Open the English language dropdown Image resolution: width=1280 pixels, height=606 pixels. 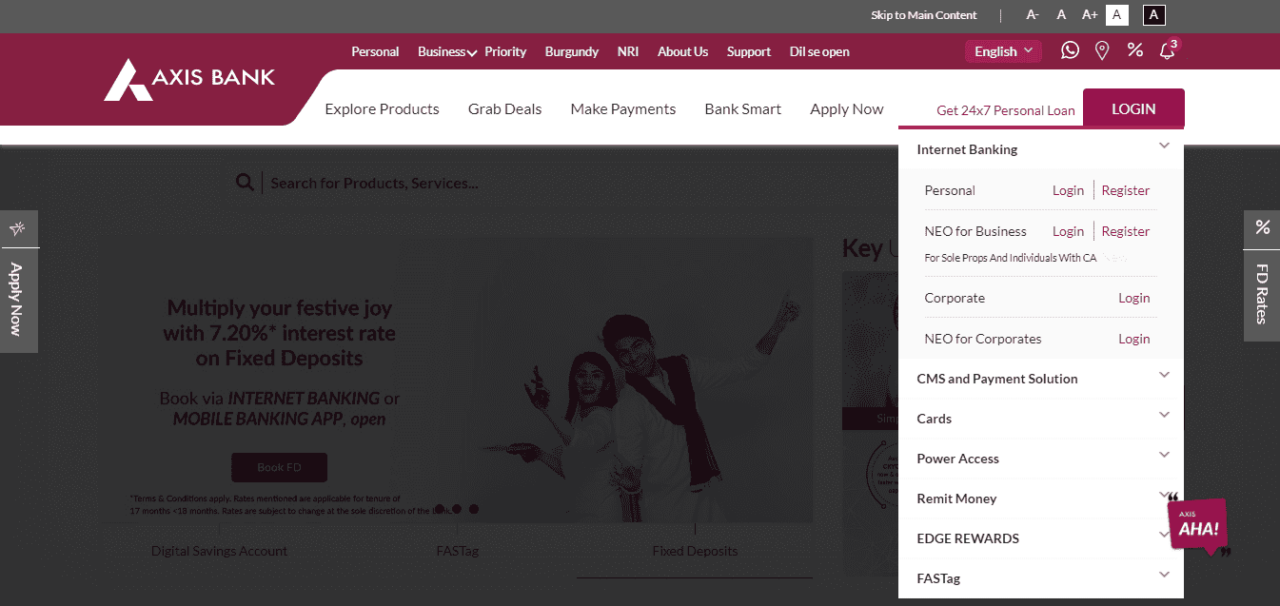click(1002, 50)
